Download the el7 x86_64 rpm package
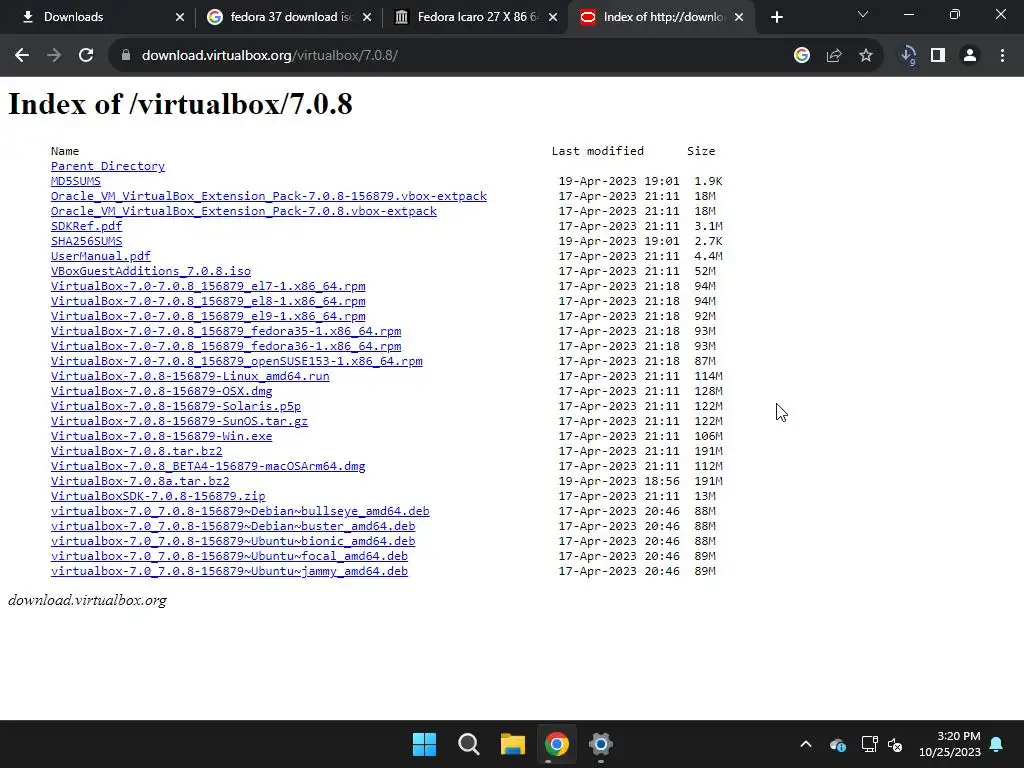 coord(208,286)
